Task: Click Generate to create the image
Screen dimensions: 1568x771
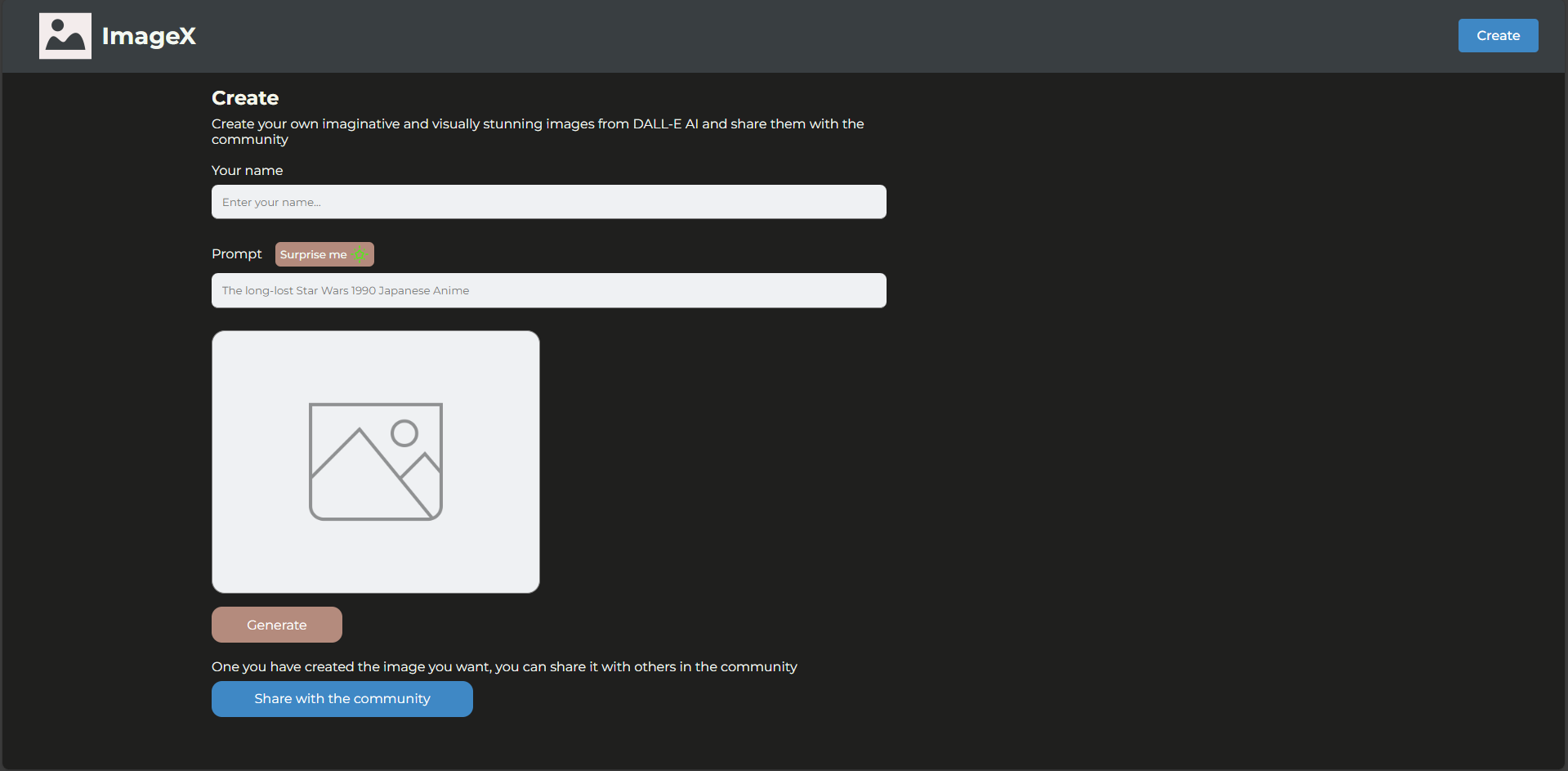Action: click(x=276, y=624)
